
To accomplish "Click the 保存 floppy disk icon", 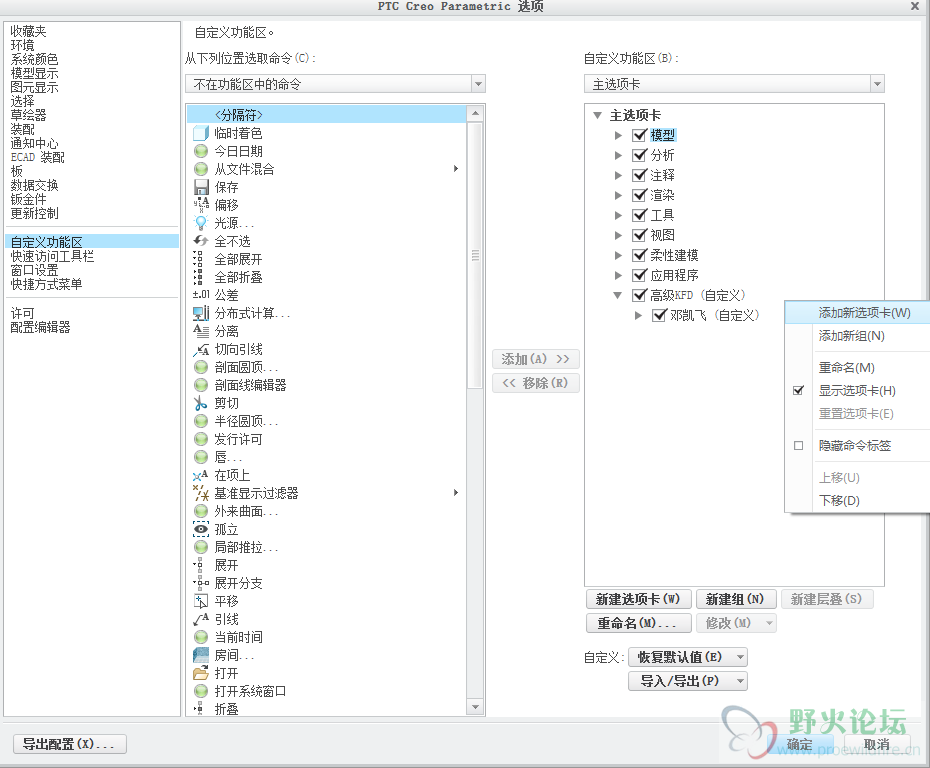I will (x=201, y=187).
